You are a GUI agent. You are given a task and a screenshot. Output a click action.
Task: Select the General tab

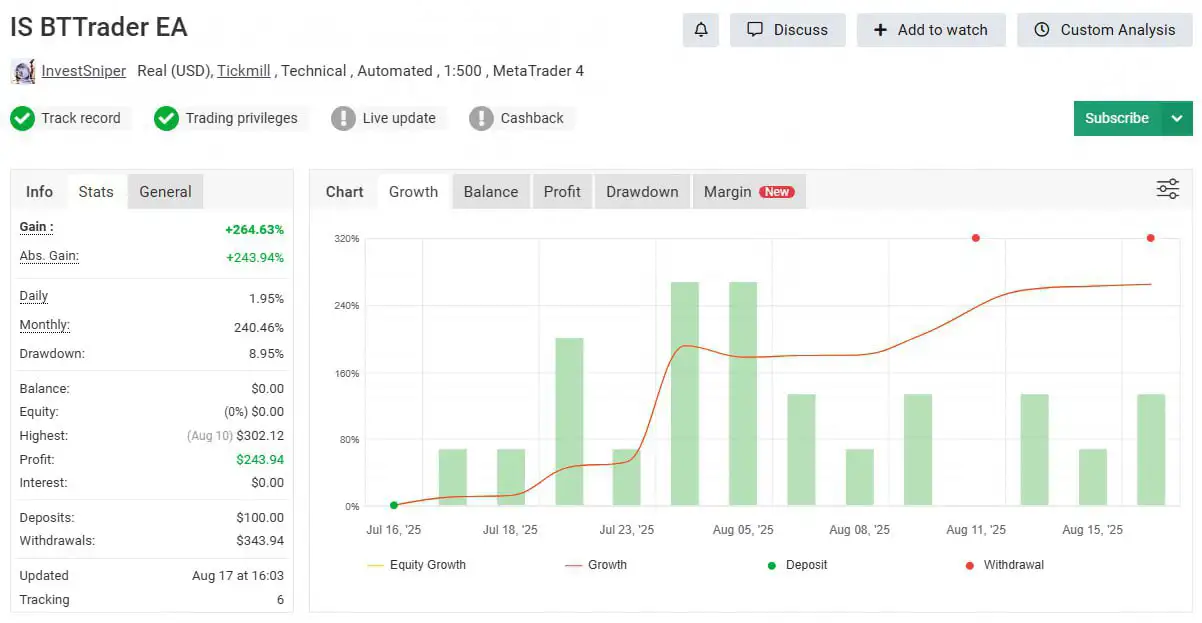[165, 192]
